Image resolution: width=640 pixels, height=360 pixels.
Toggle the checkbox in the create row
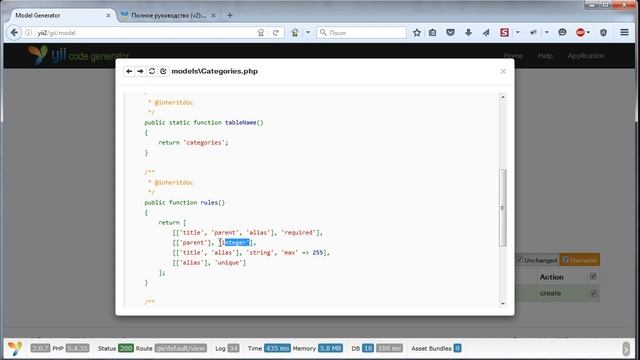point(593,293)
